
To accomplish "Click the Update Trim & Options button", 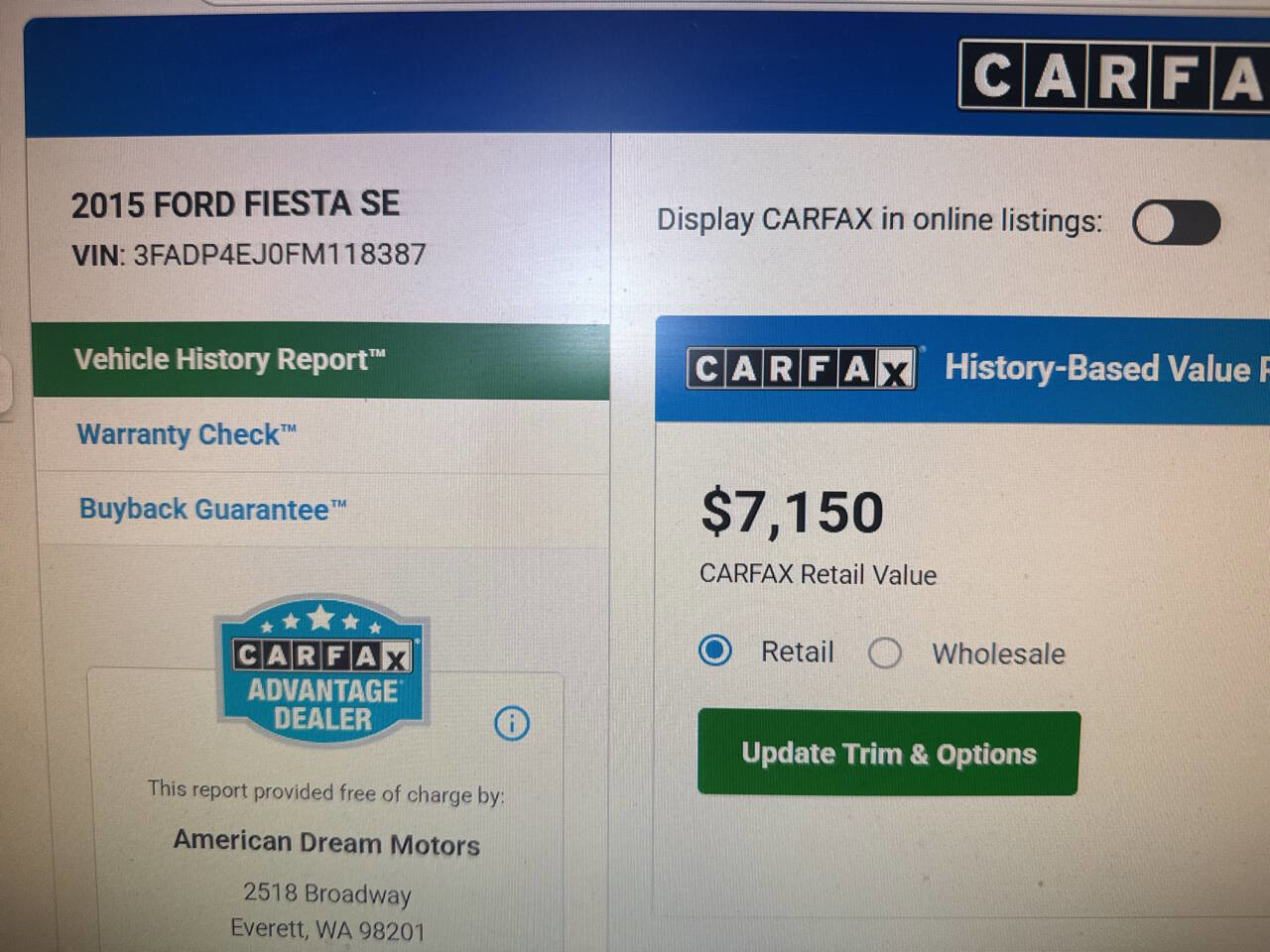I will click(x=887, y=754).
